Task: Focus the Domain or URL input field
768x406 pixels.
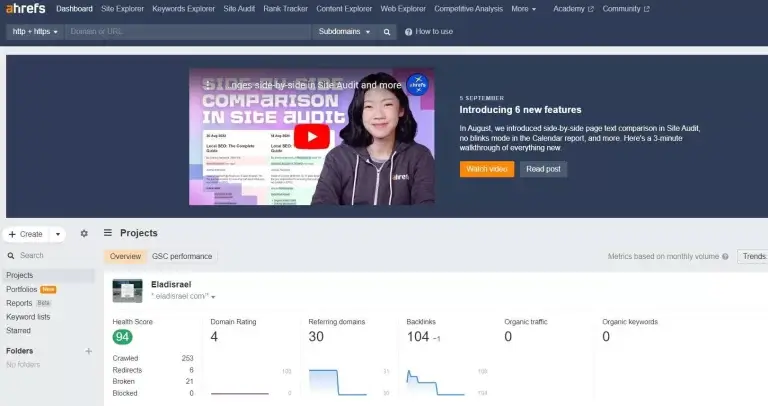Action: click(188, 31)
